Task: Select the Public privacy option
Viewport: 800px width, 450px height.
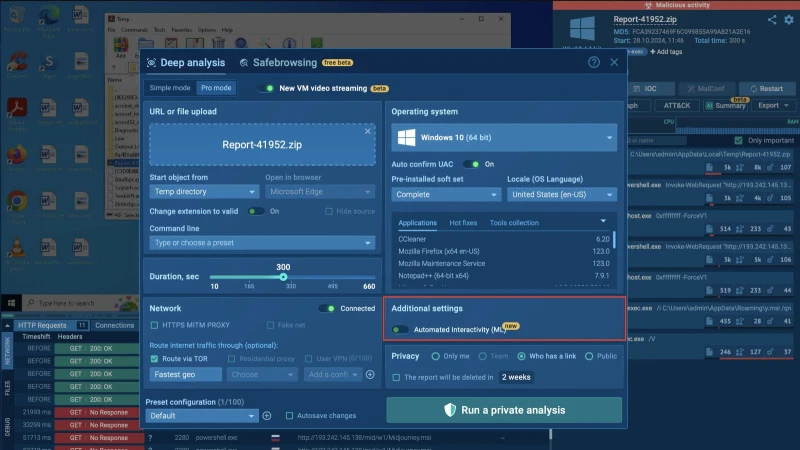Action: (588, 356)
